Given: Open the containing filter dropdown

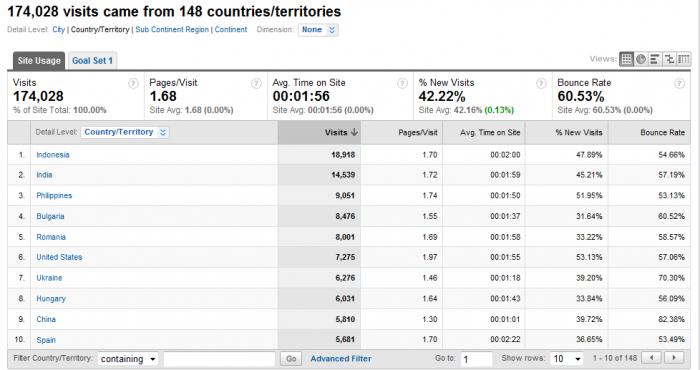Looking at the screenshot, I should [128, 359].
